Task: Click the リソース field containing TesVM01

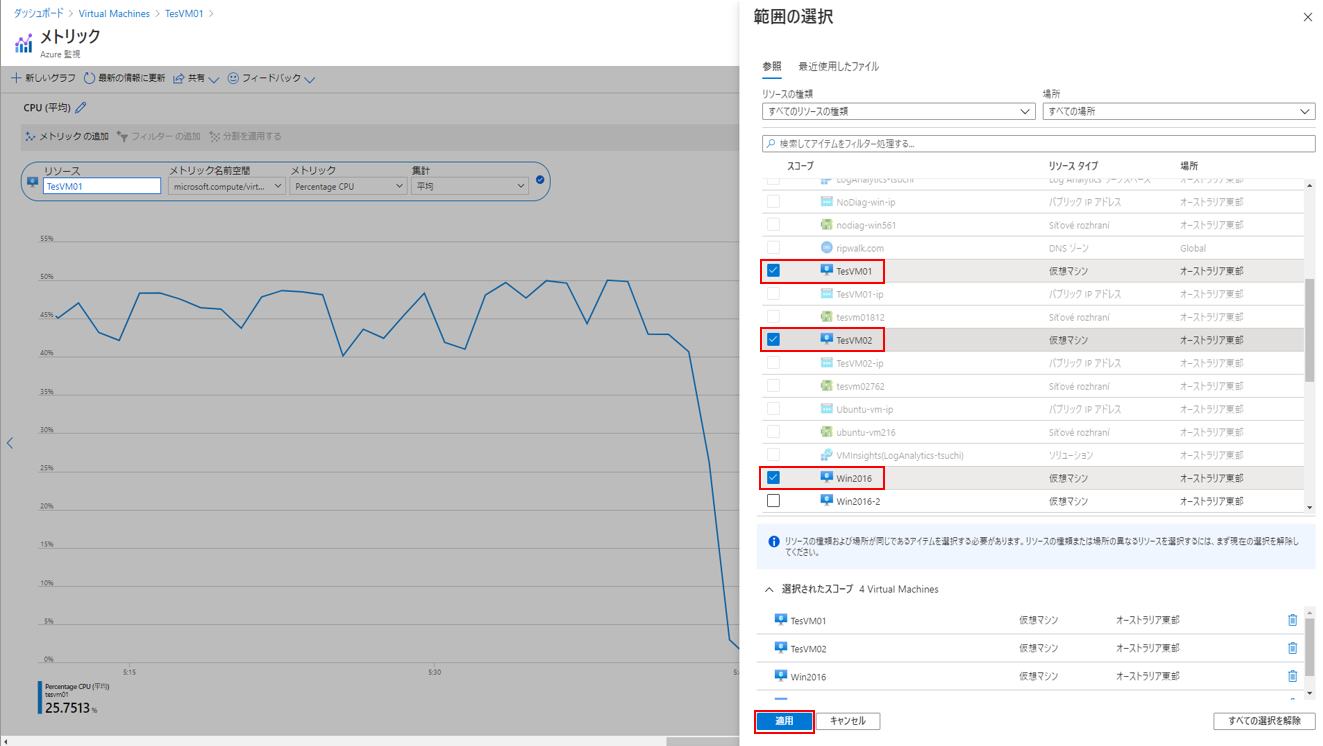Action: (x=102, y=186)
